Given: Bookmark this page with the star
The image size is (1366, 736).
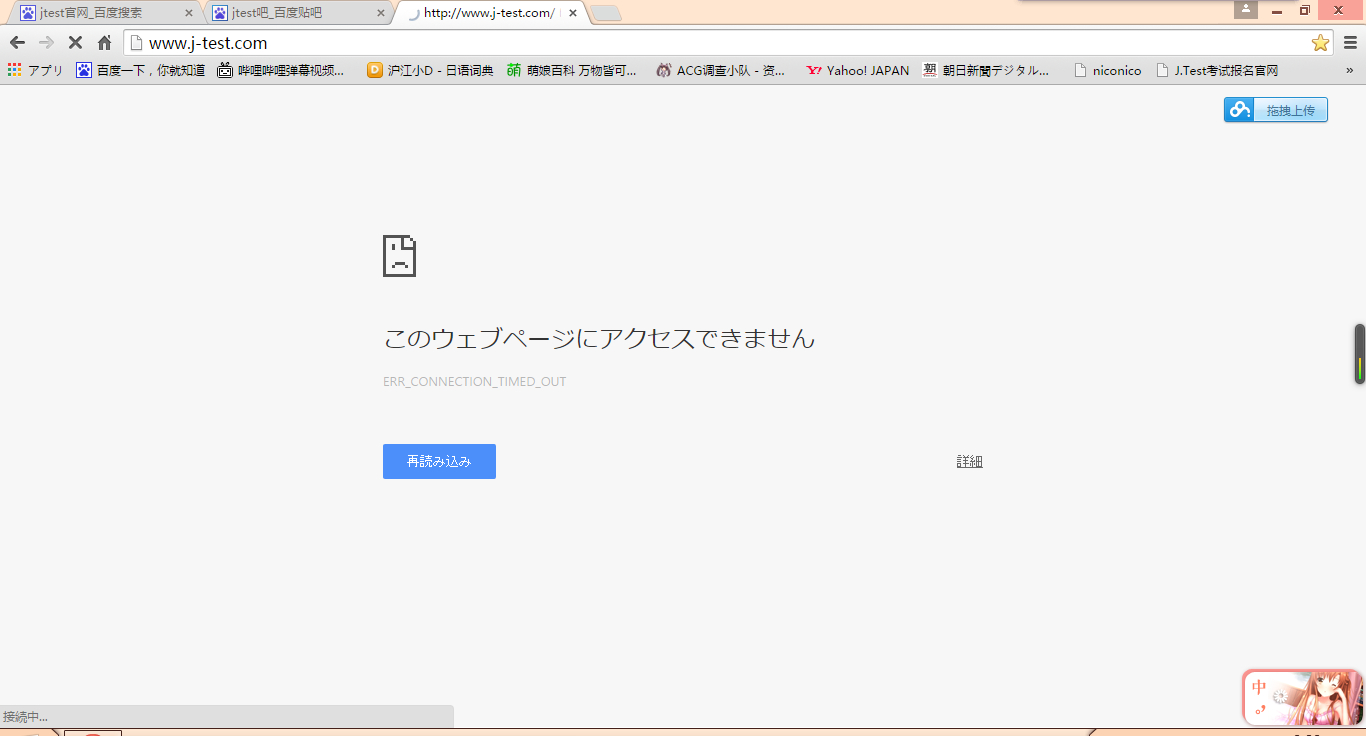Looking at the screenshot, I should 1320,43.
